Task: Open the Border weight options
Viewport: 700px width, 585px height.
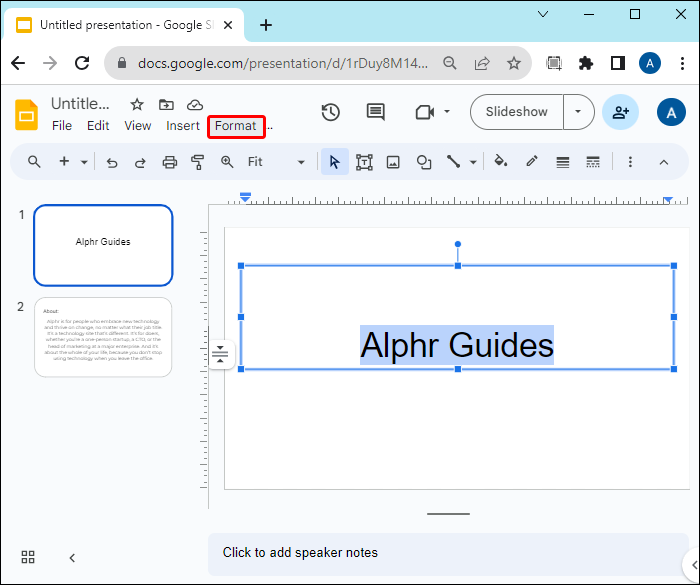Action: click(562, 162)
